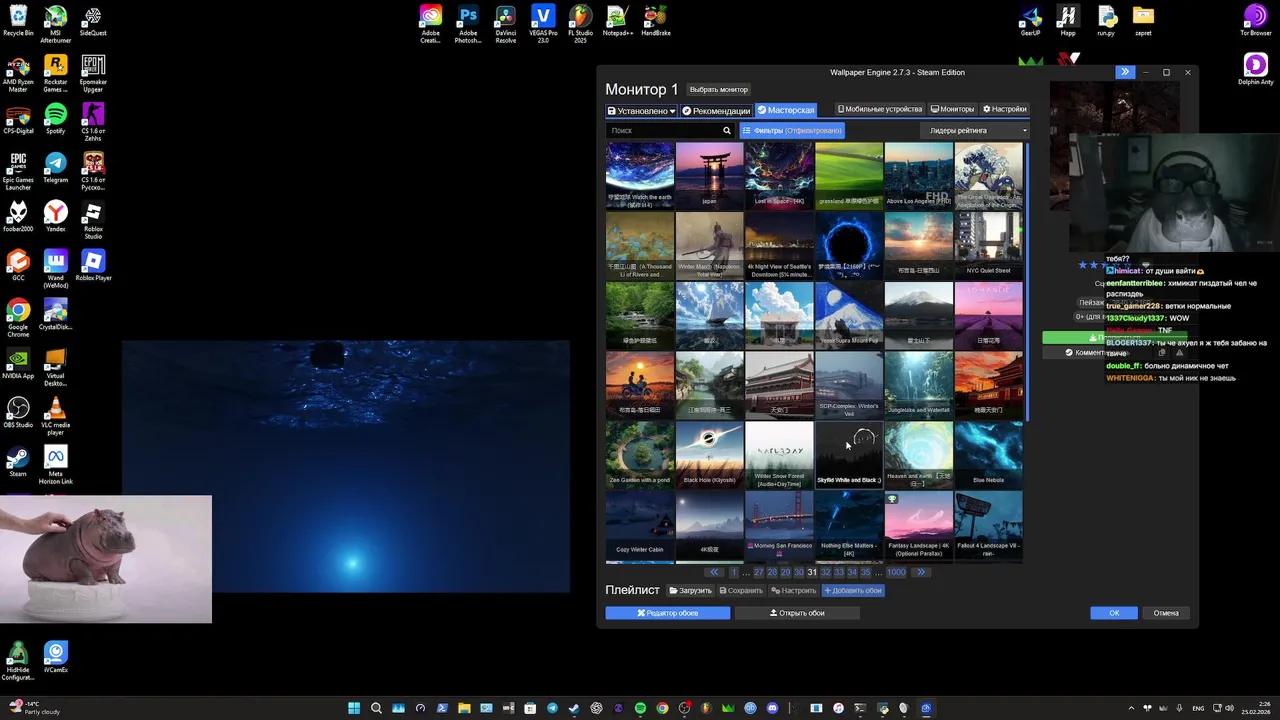The image size is (1280, 720).
Task: Expand the Wallpaper Engine side panel arrows
Action: 1125,72
